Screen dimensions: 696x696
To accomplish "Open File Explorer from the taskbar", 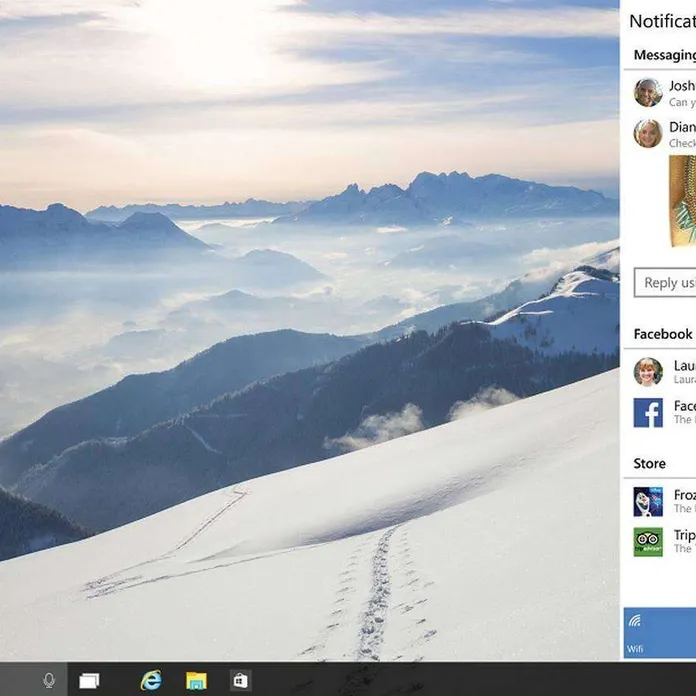I will 196,680.
